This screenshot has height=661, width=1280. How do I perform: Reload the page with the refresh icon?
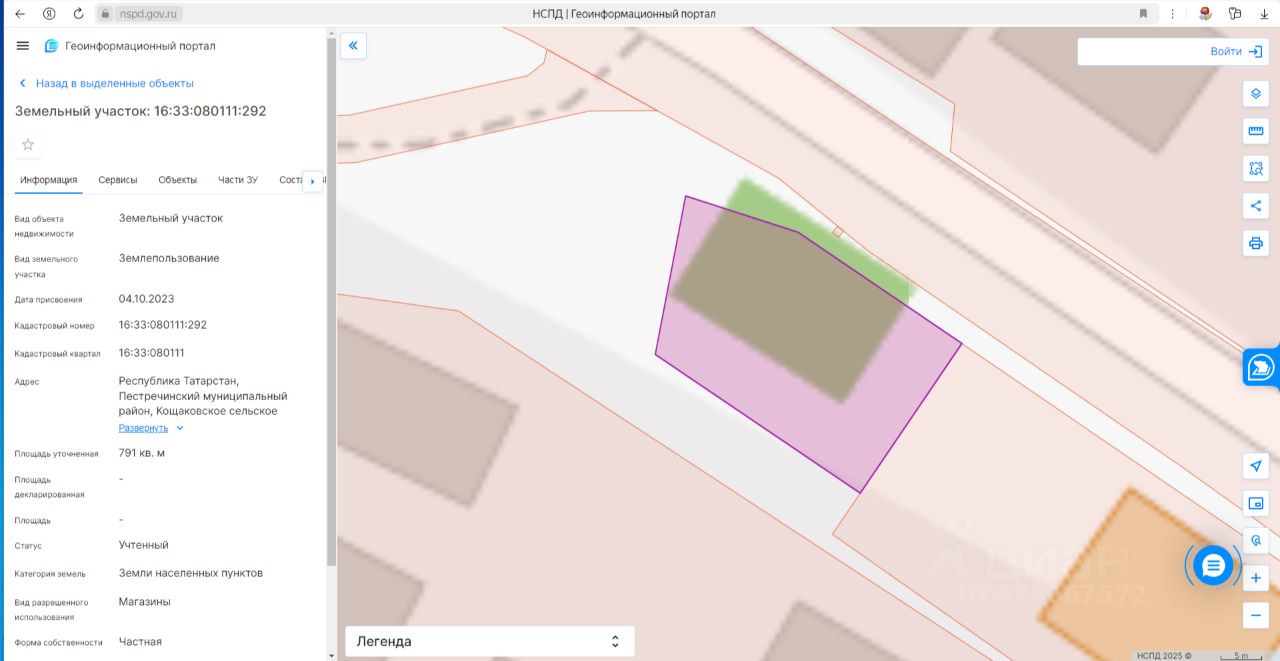point(78,14)
